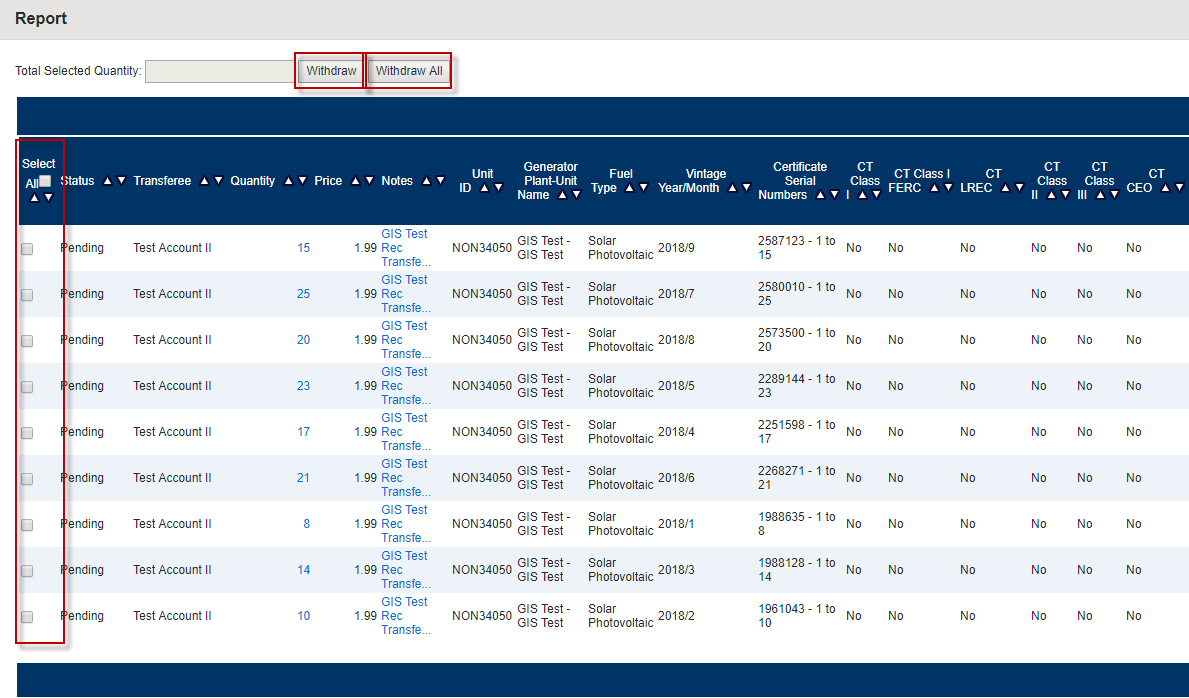
Task: Sort Certificate Serial Numbers ascending arrow
Action: coord(819,195)
